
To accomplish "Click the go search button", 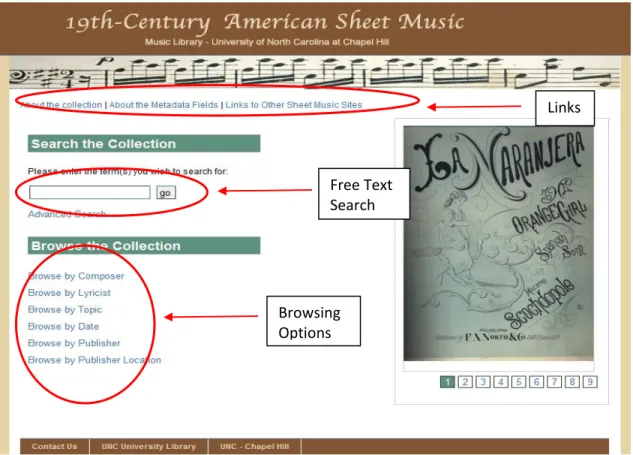I will tap(166, 193).
